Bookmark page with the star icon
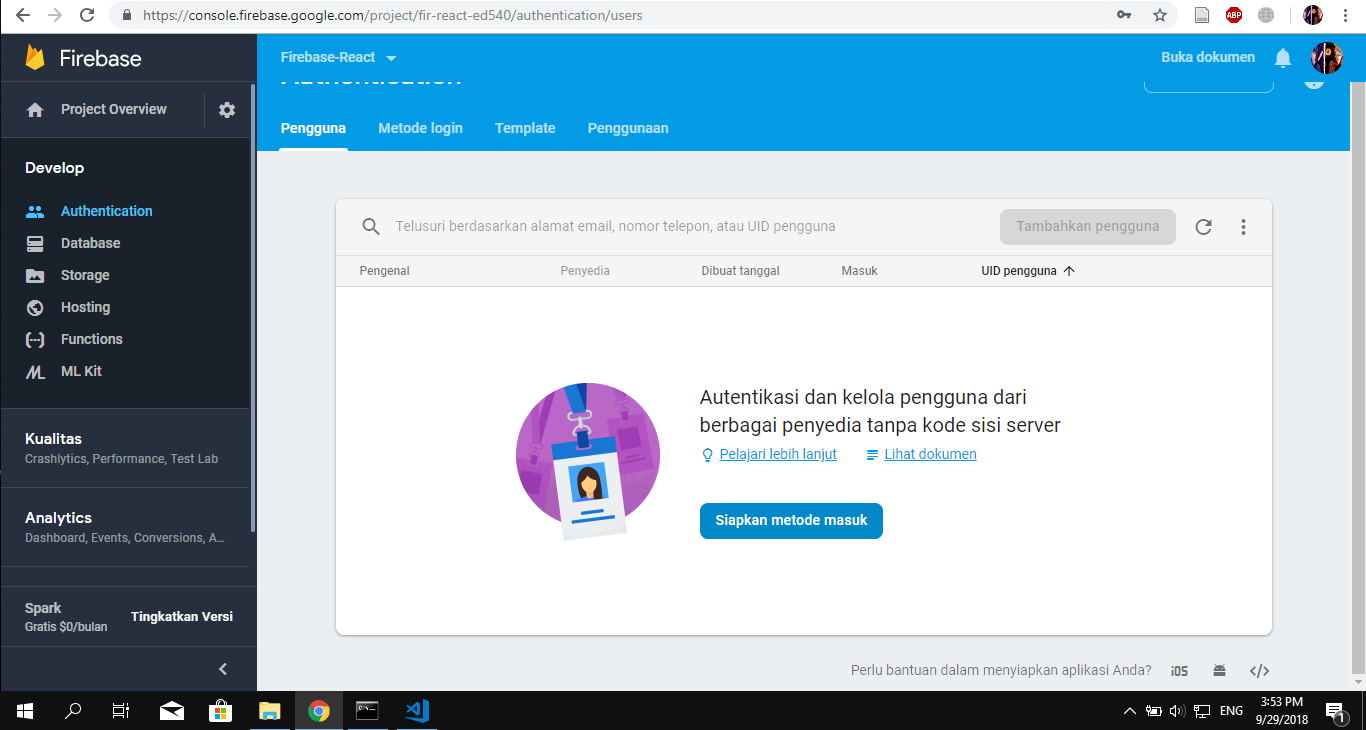Image resolution: width=1366 pixels, height=730 pixels. [x=1160, y=15]
